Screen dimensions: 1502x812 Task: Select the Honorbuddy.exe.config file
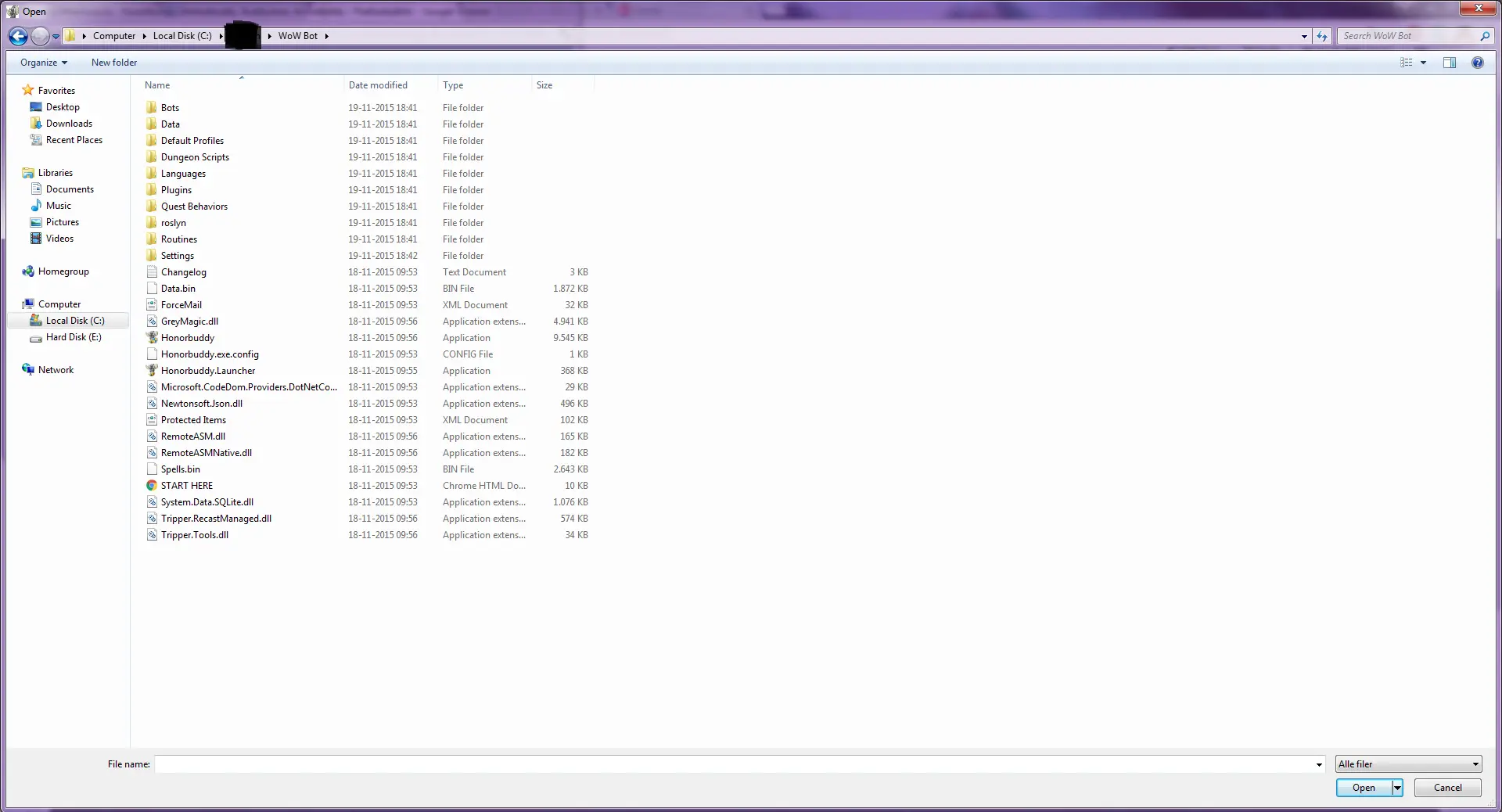point(210,354)
